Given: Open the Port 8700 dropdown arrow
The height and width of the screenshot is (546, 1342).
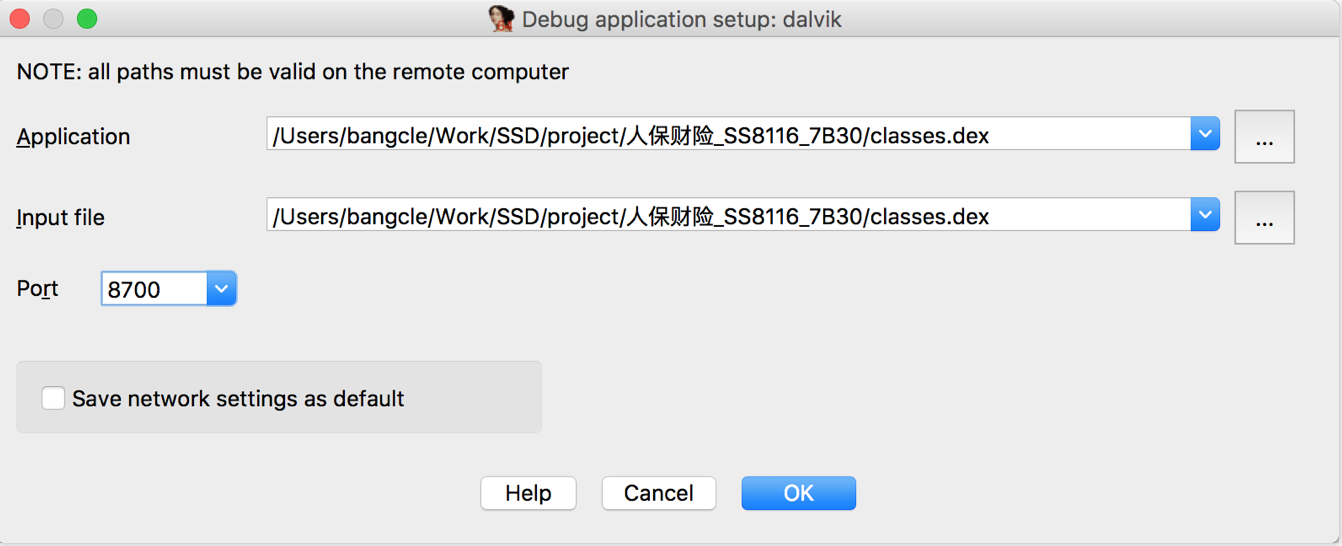Looking at the screenshot, I should (x=221, y=289).
